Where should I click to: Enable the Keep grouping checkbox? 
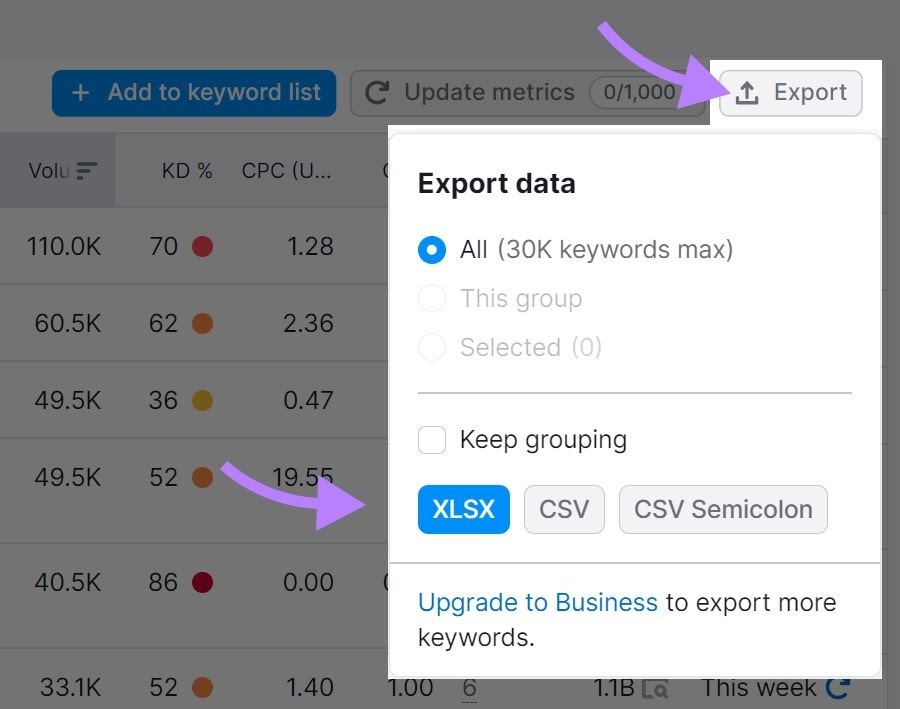click(432, 439)
